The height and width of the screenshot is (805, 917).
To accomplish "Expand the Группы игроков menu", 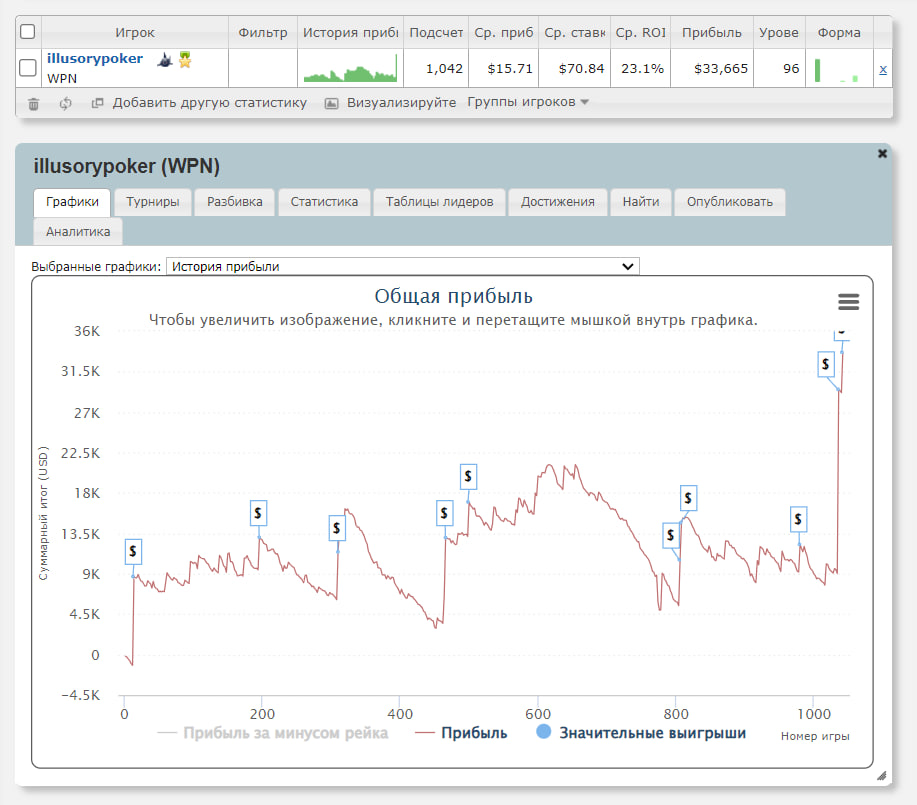I will point(528,102).
